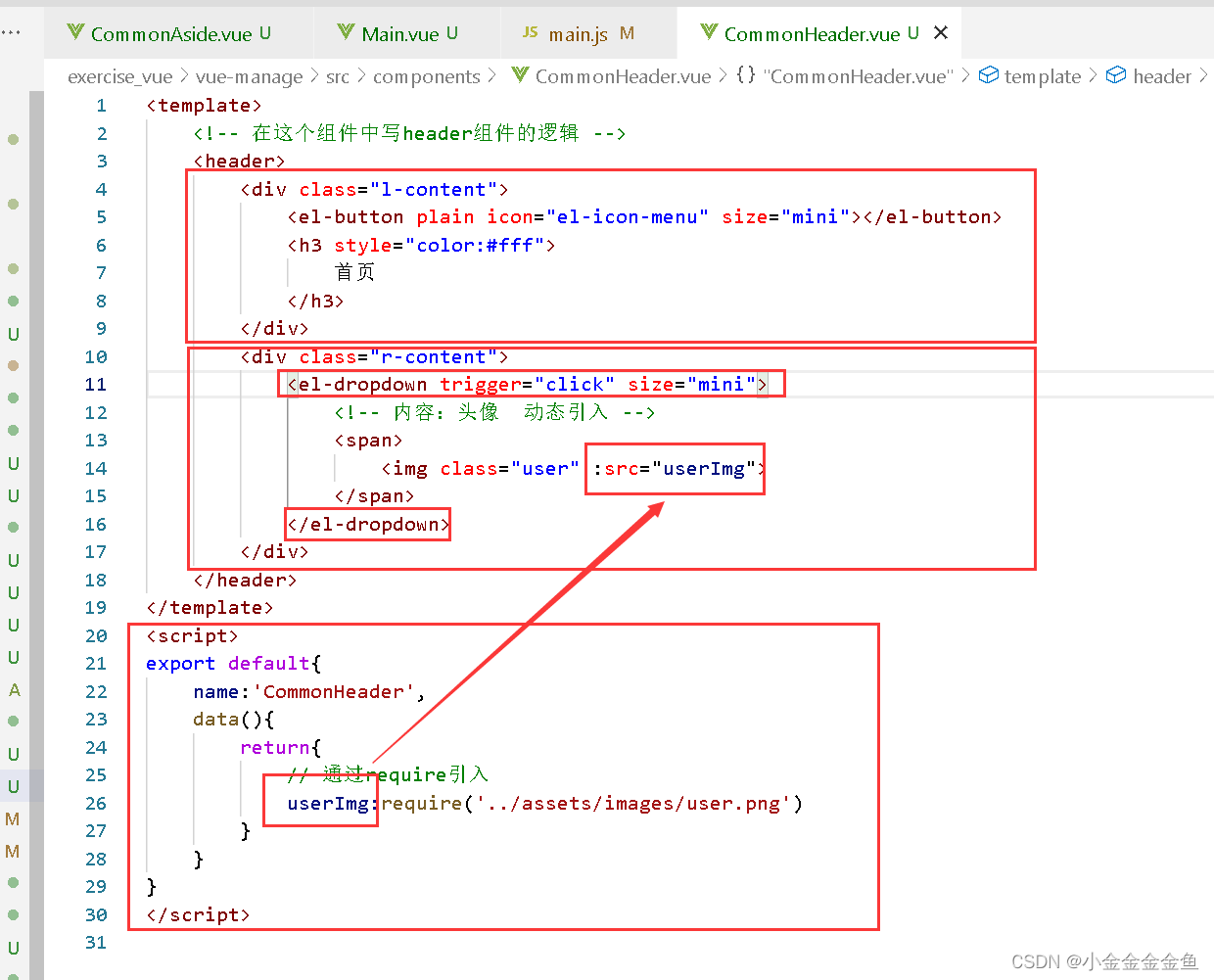The image size is (1214, 980).
Task: Click the Vue icon on CommonHeader.vue tab
Action: (709, 32)
